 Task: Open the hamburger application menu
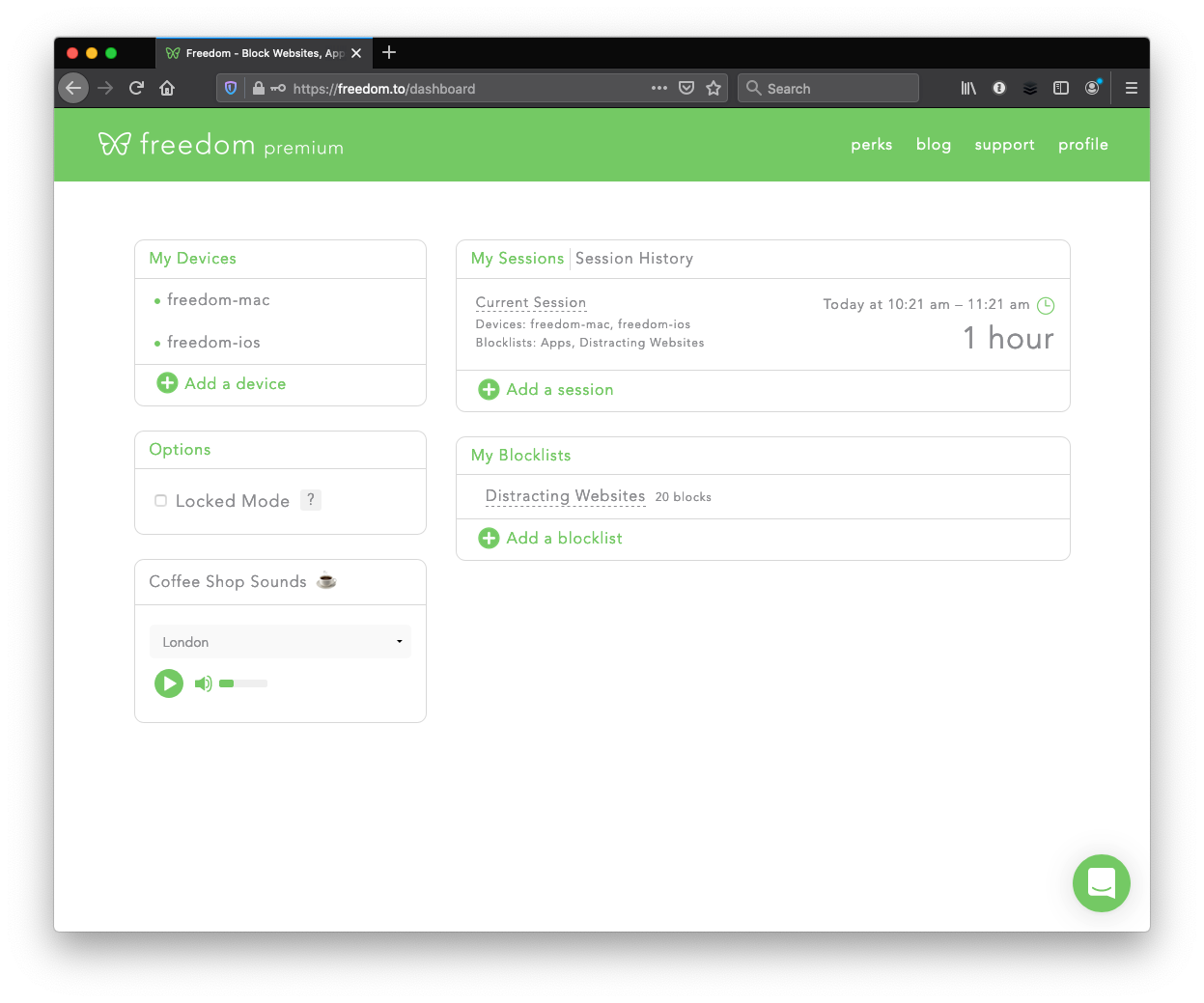(x=1132, y=88)
